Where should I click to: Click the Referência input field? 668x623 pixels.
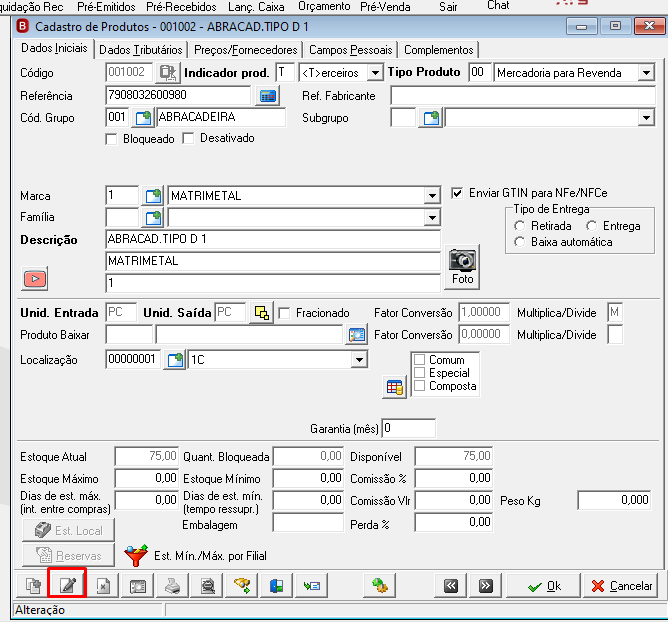pyautogui.click(x=178, y=95)
